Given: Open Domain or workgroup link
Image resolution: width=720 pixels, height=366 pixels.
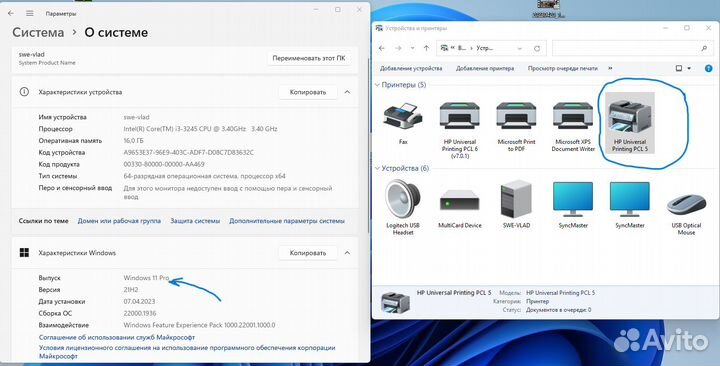Looking at the screenshot, I should [119, 221].
